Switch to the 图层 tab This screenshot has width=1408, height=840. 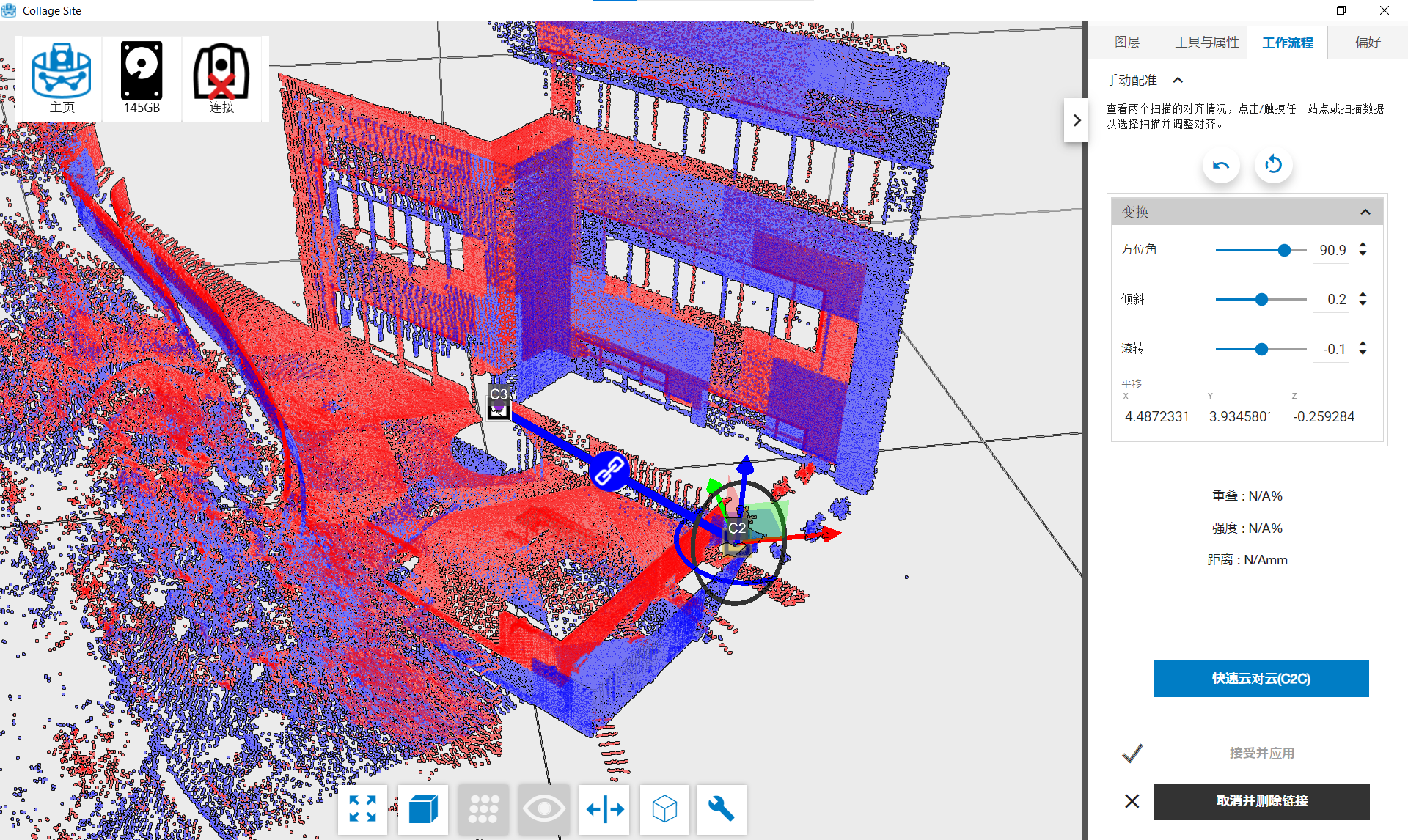[x=1126, y=43]
